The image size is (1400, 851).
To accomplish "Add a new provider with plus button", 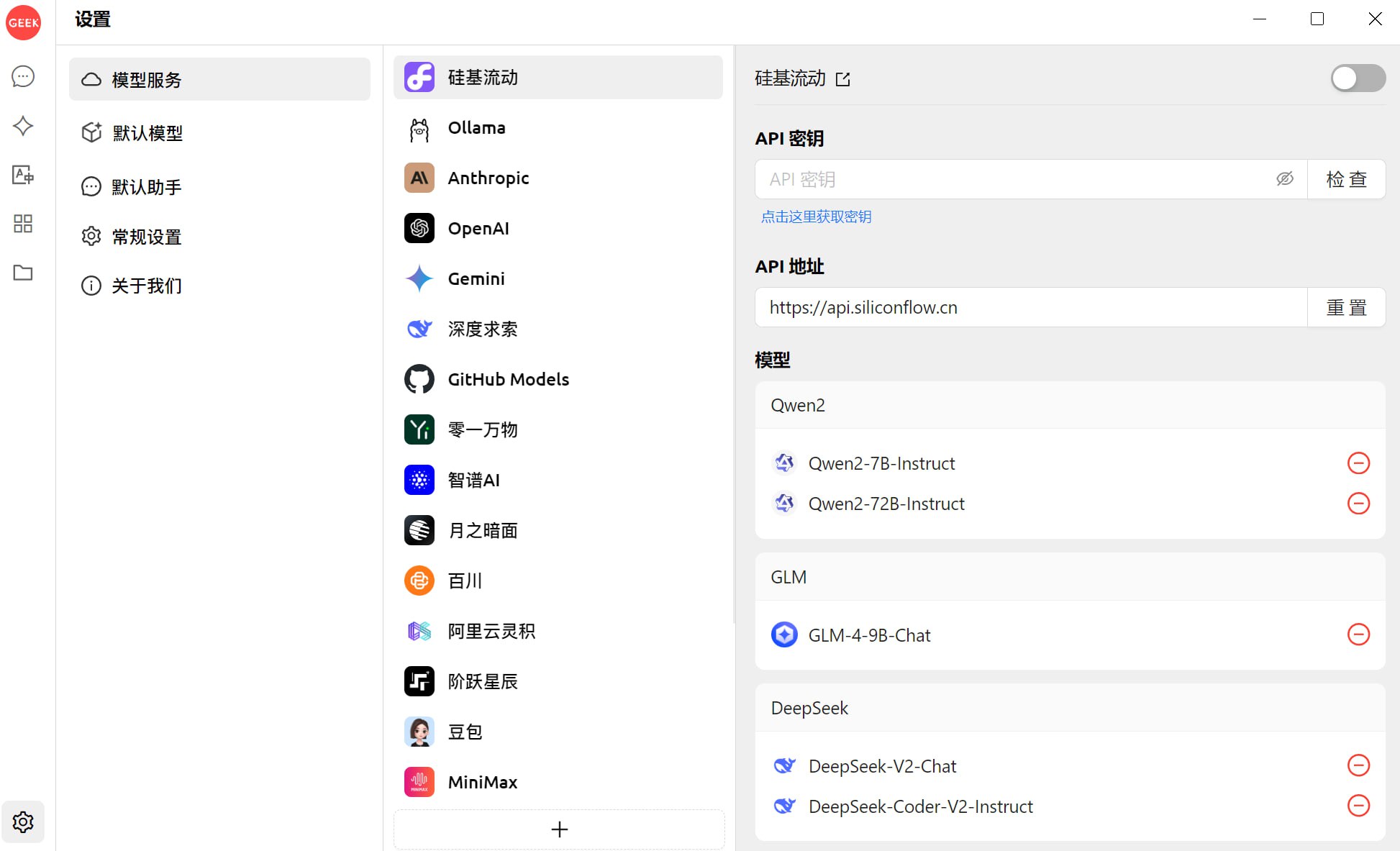I will 559,829.
